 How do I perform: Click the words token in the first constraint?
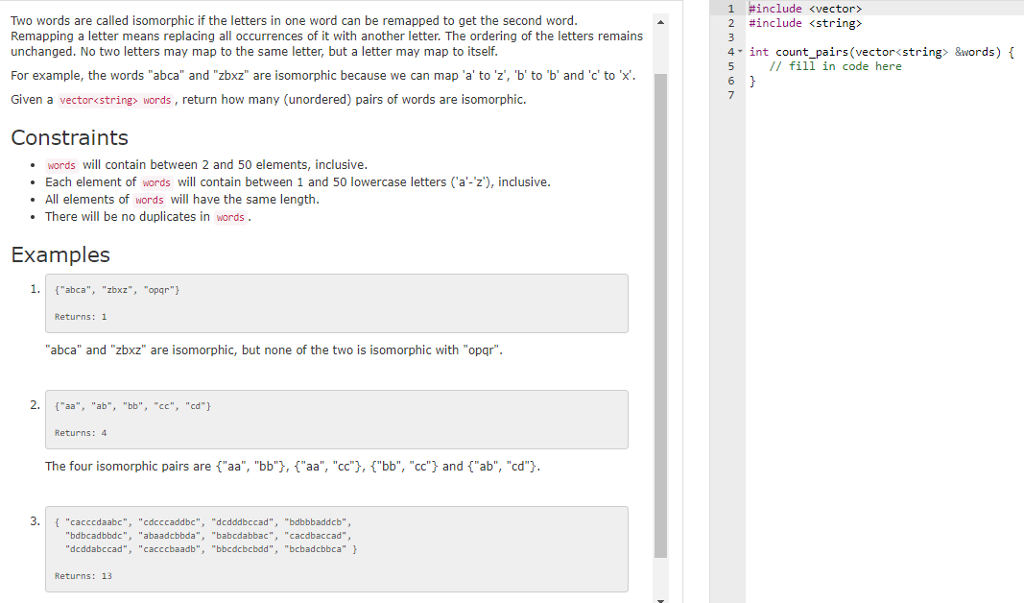tap(61, 164)
